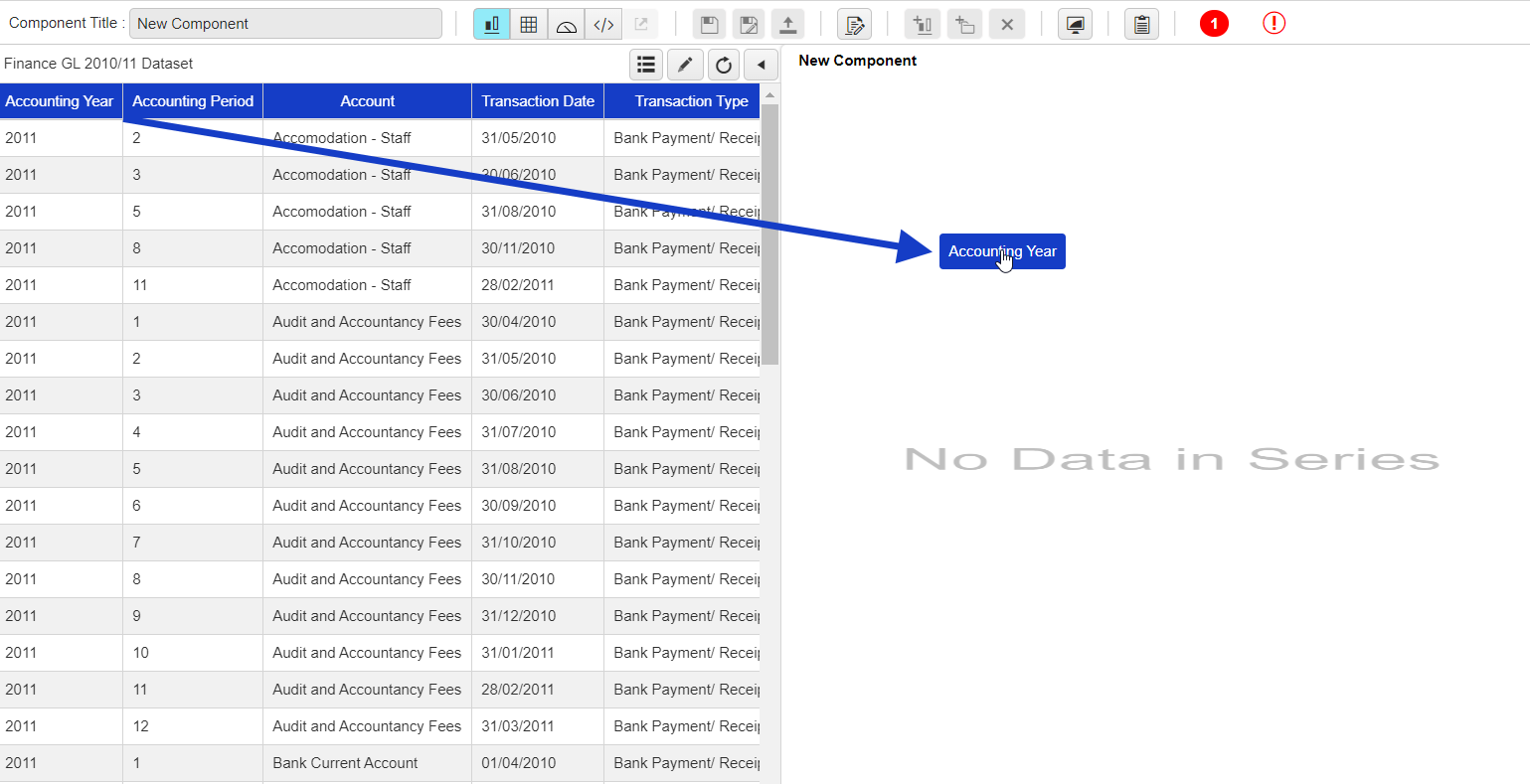The image size is (1530, 784).
Task: Click the Component Title input field
Action: click(285, 24)
